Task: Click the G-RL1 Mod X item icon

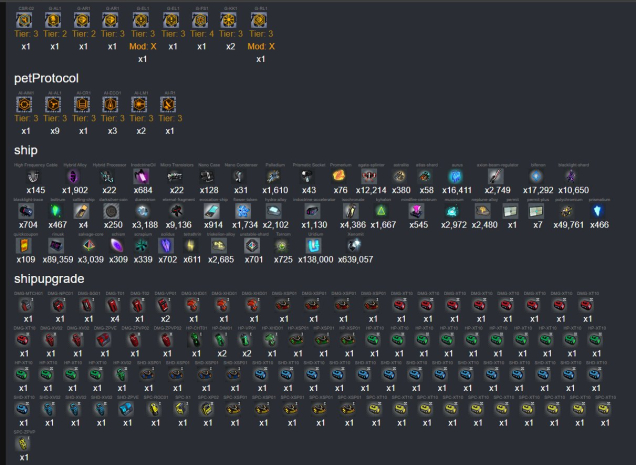Action: (260, 20)
